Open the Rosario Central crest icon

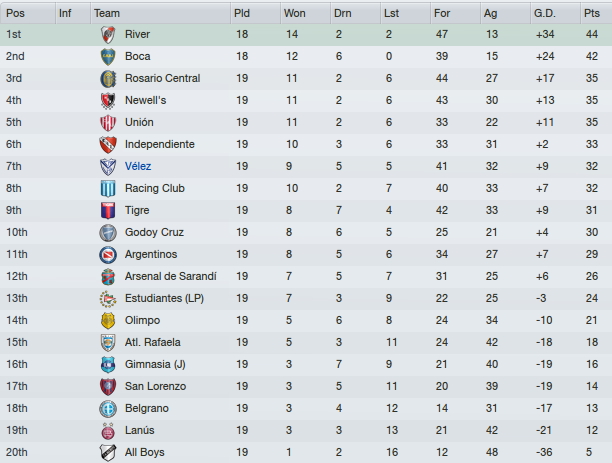[108, 78]
